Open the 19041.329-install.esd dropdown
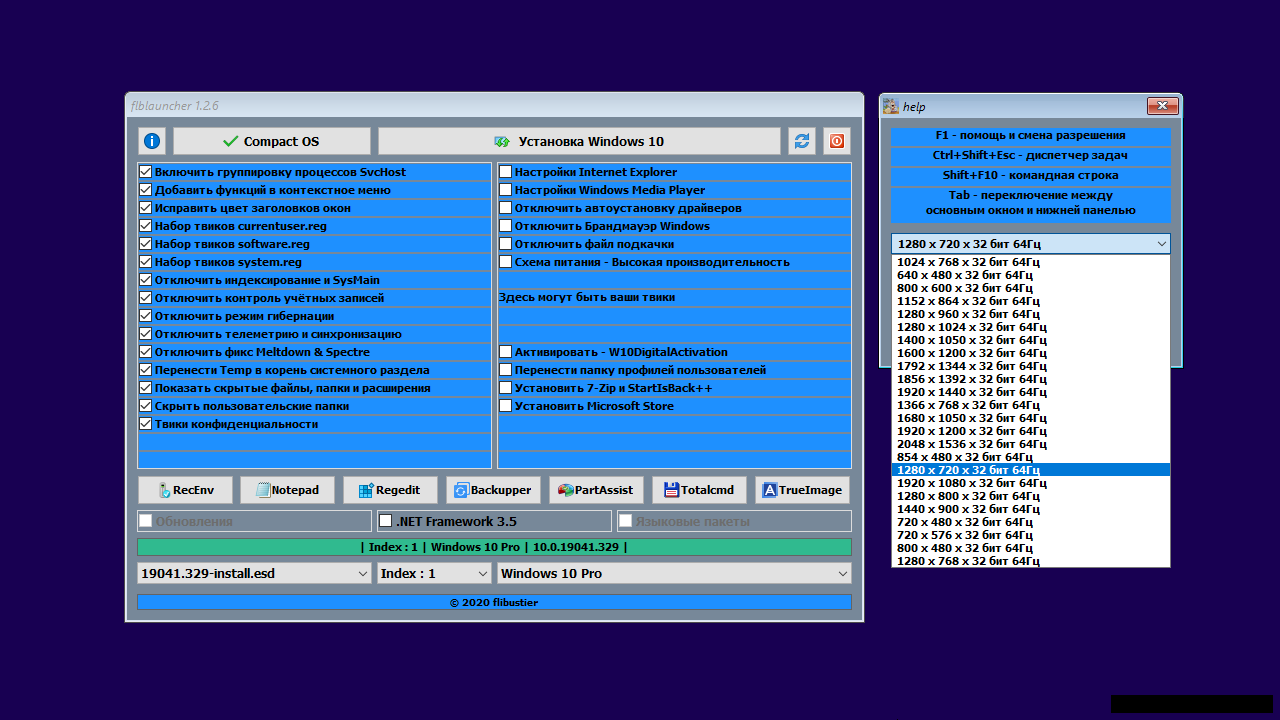 point(254,573)
